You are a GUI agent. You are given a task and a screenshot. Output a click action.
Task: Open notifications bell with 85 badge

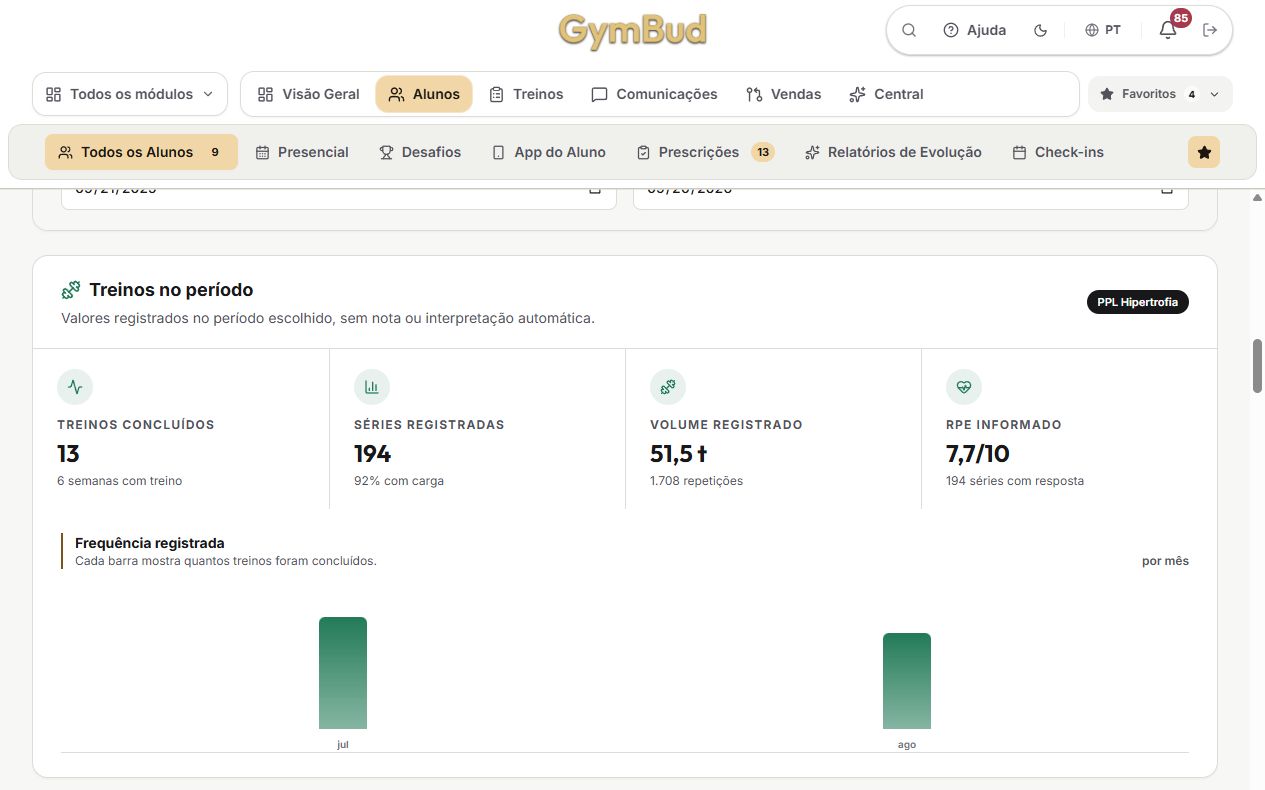1168,30
